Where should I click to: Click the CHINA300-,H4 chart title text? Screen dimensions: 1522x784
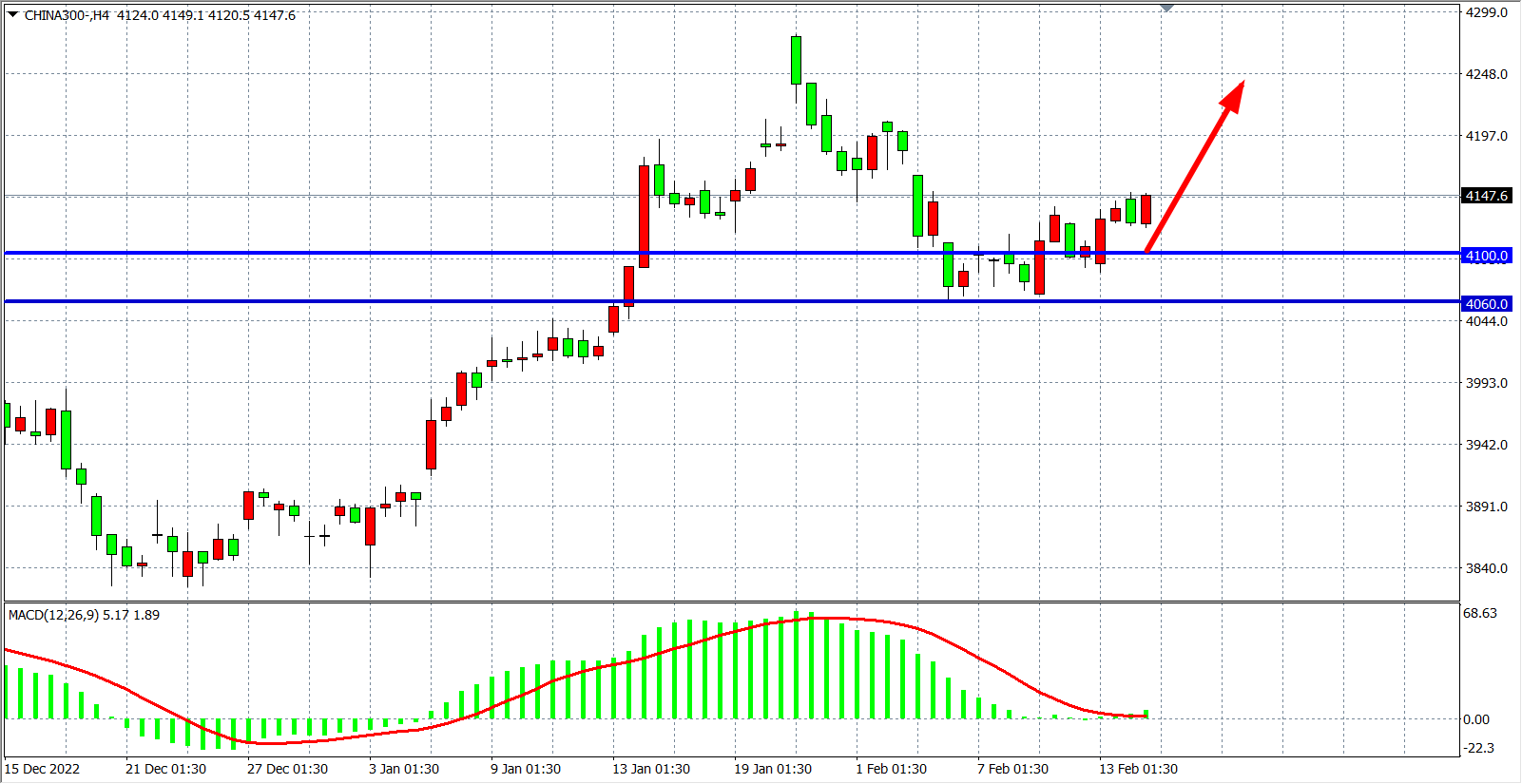pyautogui.click(x=68, y=15)
